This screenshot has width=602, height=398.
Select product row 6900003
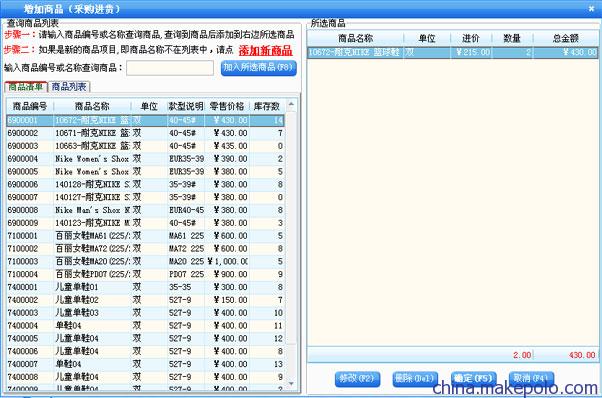[x=146, y=146]
